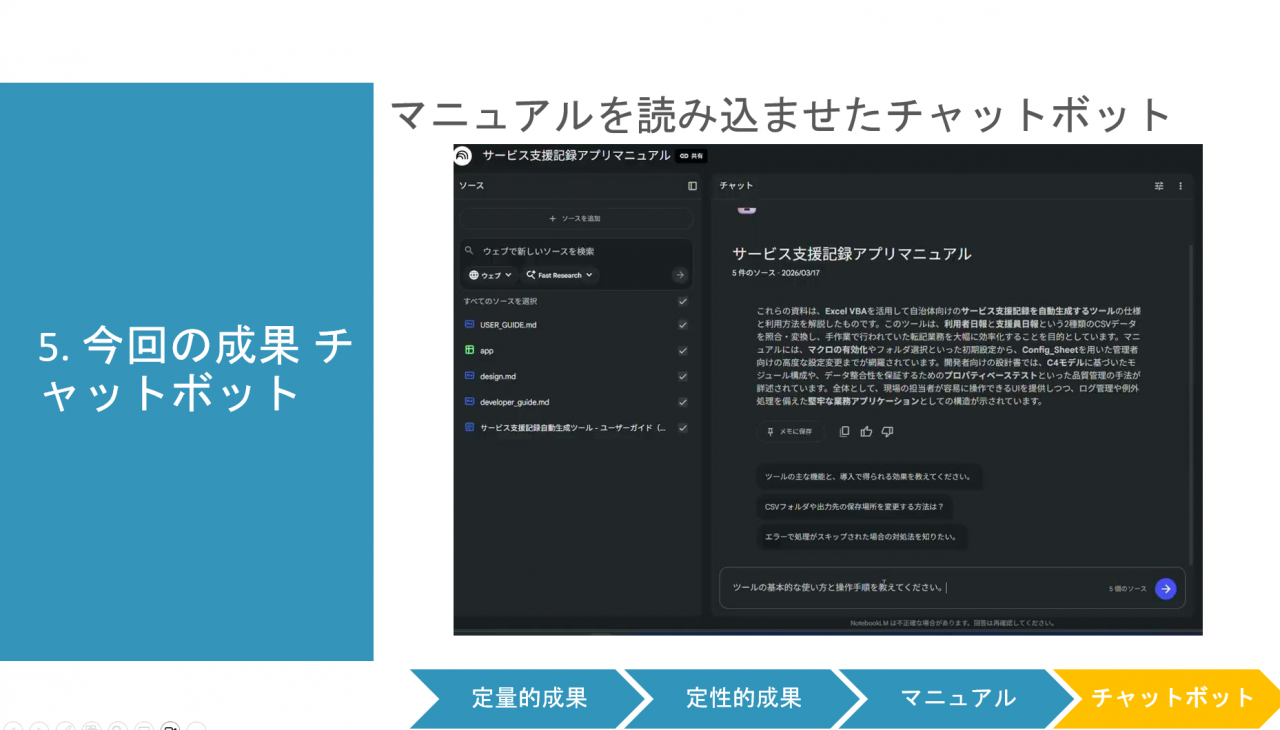Click the NotebookLM logo icon
Screen dimensions: 1280x730
click(462, 156)
